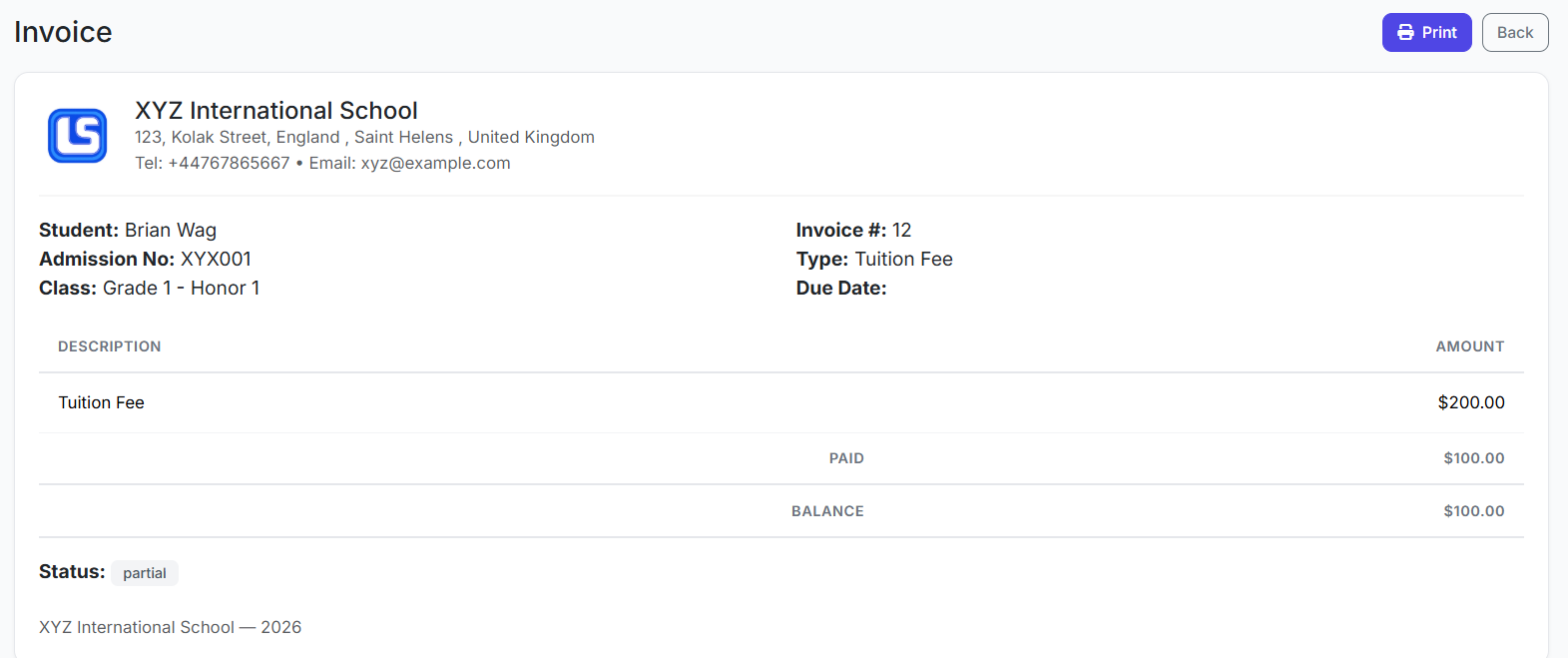Click the $200.00 tuition amount

click(x=1470, y=403)
